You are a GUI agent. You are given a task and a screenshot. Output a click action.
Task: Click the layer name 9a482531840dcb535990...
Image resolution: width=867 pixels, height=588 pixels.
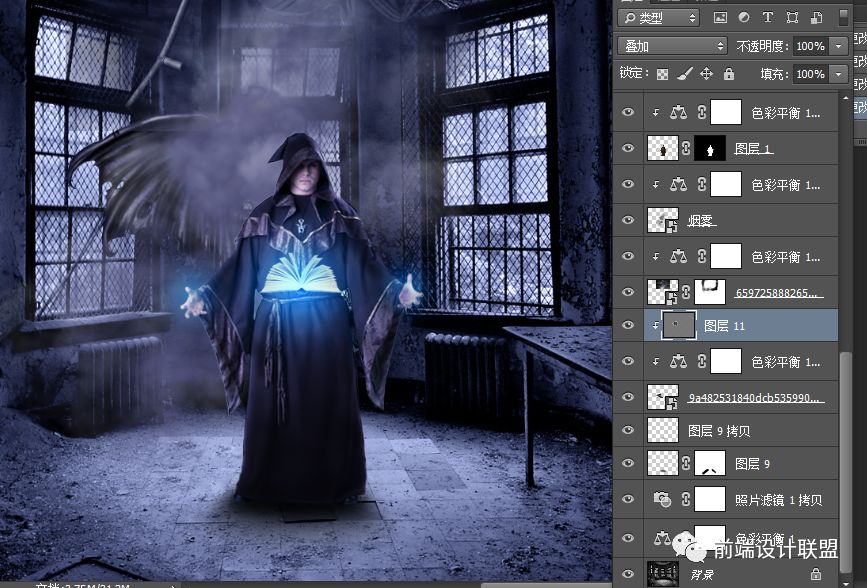click(x=755, y=398)
